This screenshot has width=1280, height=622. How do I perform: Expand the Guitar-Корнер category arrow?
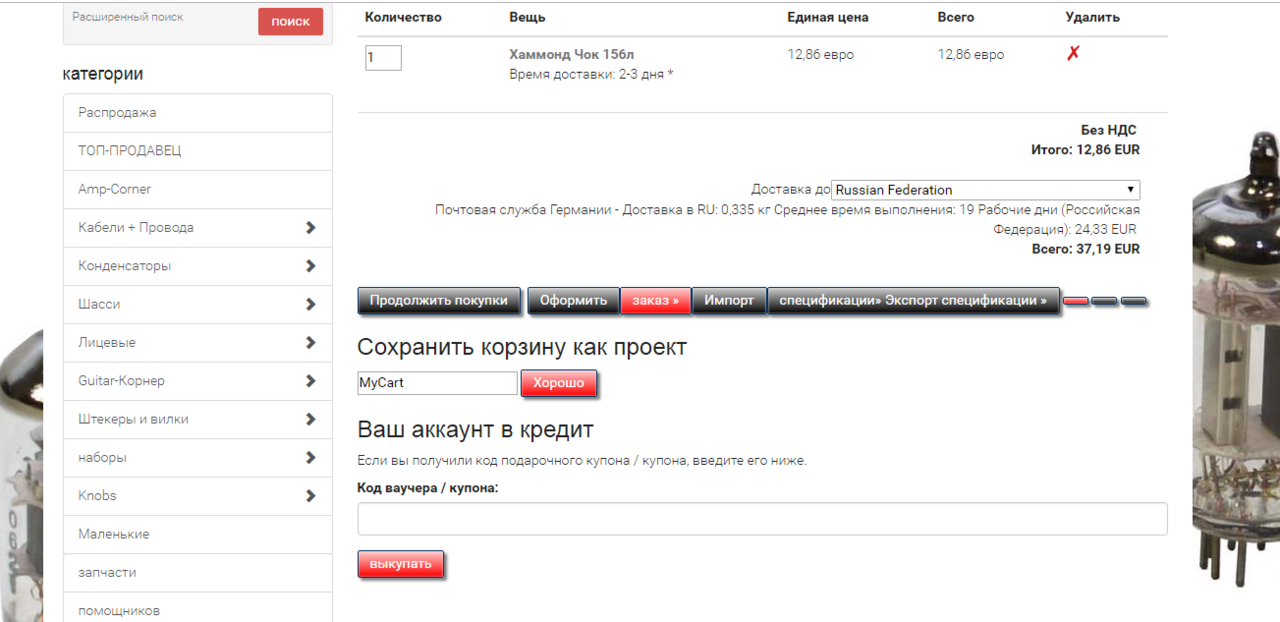(311, 381)
